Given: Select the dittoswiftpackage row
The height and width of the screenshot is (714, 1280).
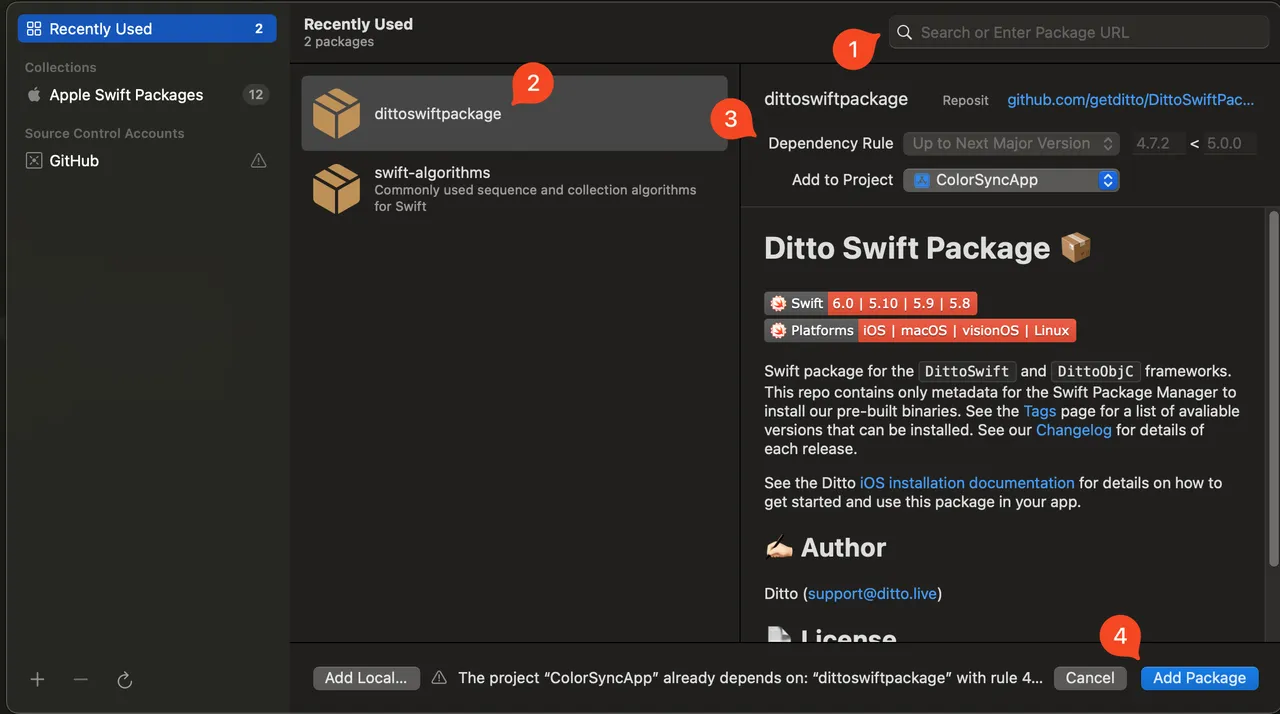Looking at the screenshot, I should click(514, 114).
